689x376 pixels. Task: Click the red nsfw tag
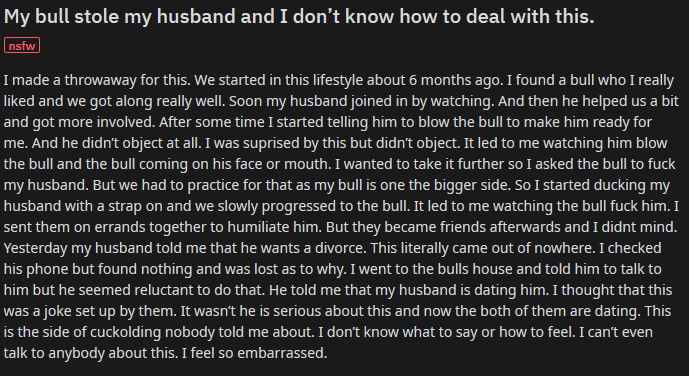22,46
